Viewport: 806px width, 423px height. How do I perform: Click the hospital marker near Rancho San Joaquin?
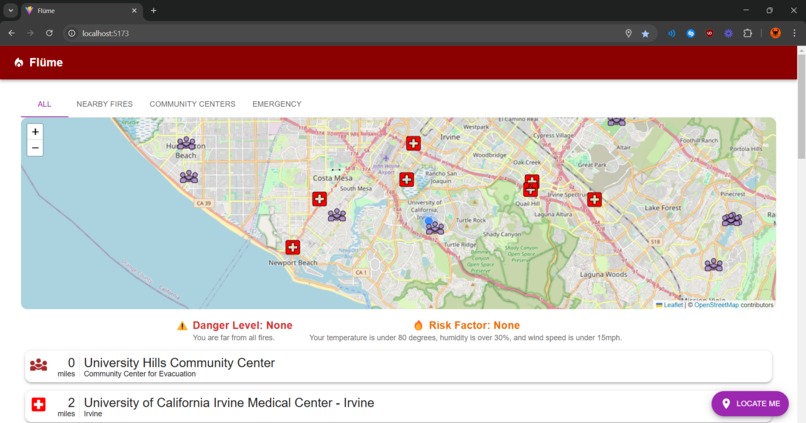click(407, 179)
